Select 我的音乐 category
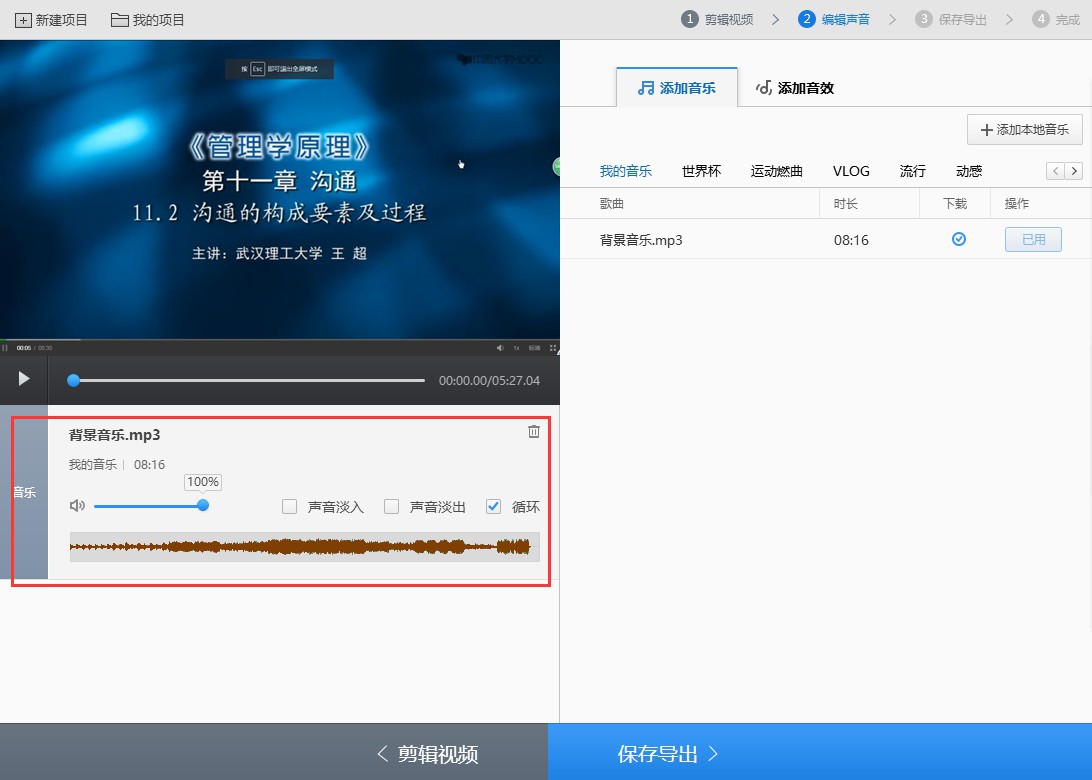This screenshot has width=1092, height=780. coord(625,171)
